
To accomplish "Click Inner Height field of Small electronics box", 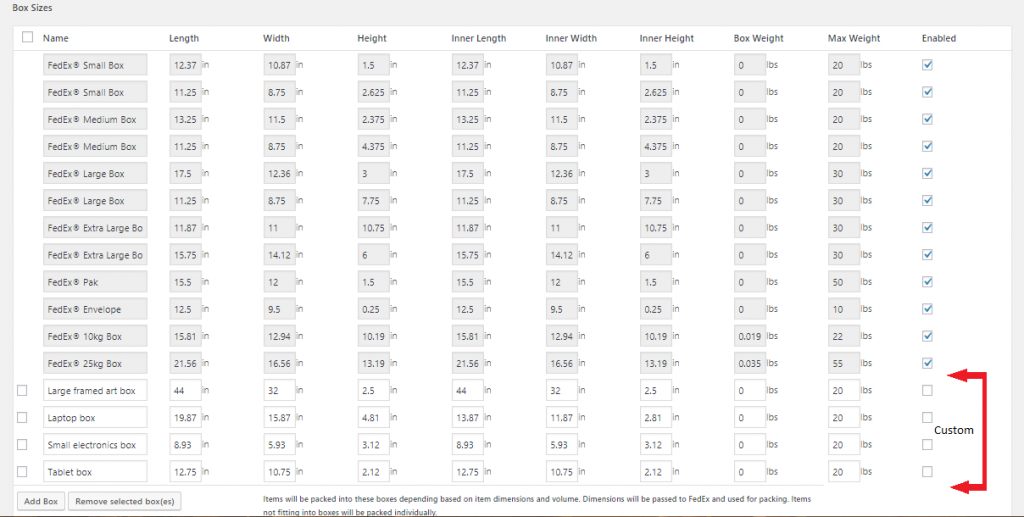I will [656, 445].
